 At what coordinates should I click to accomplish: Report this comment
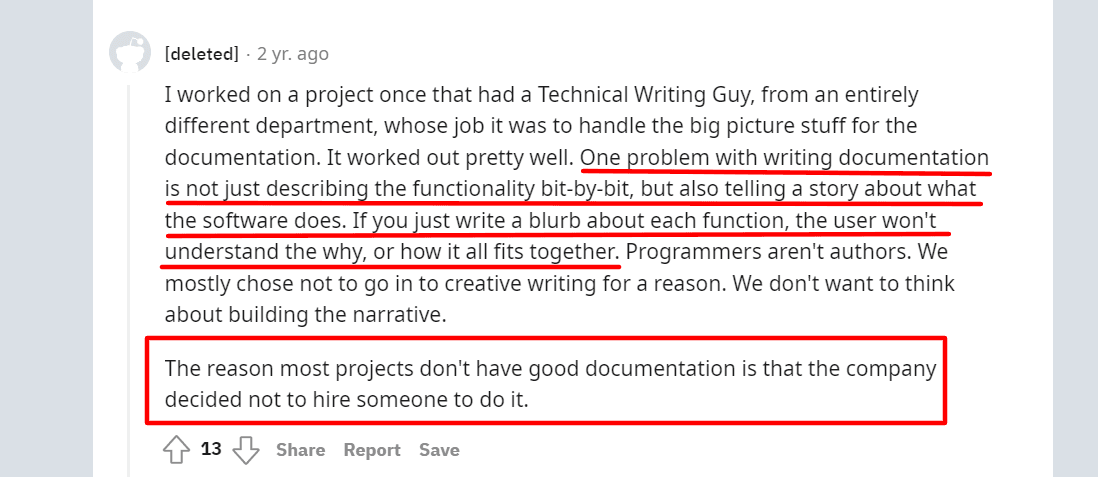point(372,450)
